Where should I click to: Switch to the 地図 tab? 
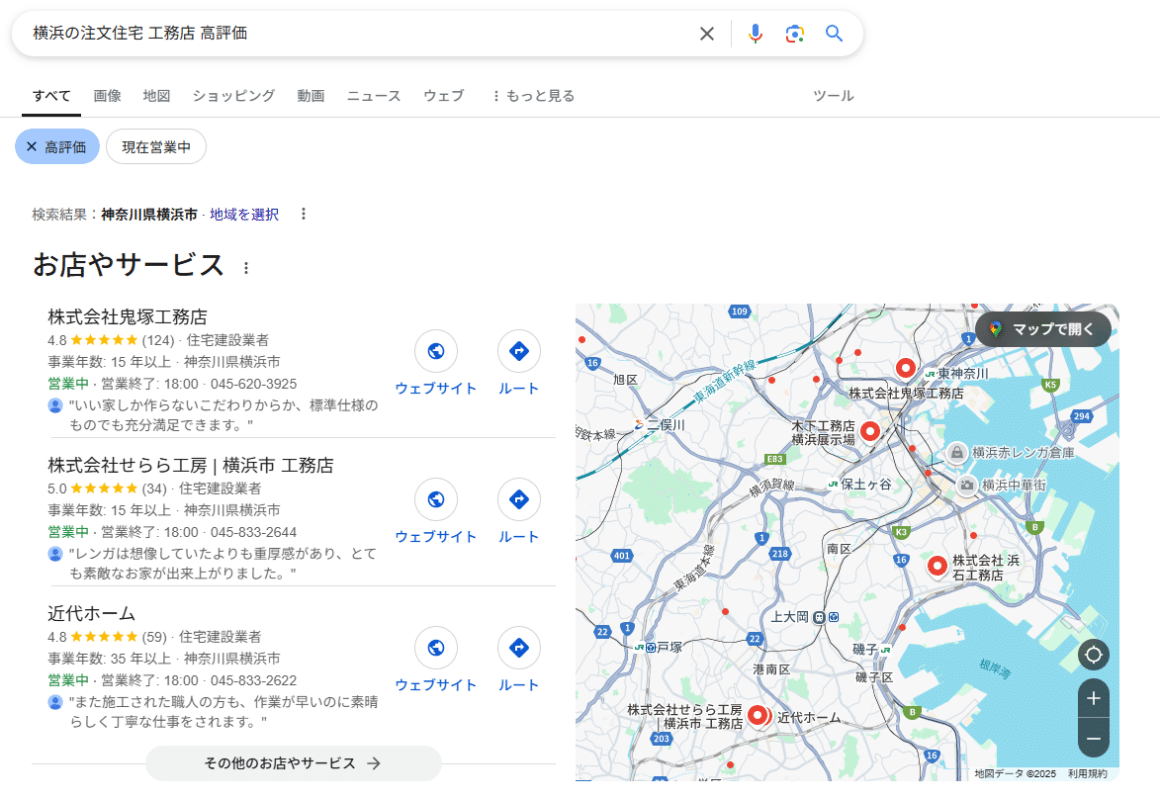pos(156,96)
